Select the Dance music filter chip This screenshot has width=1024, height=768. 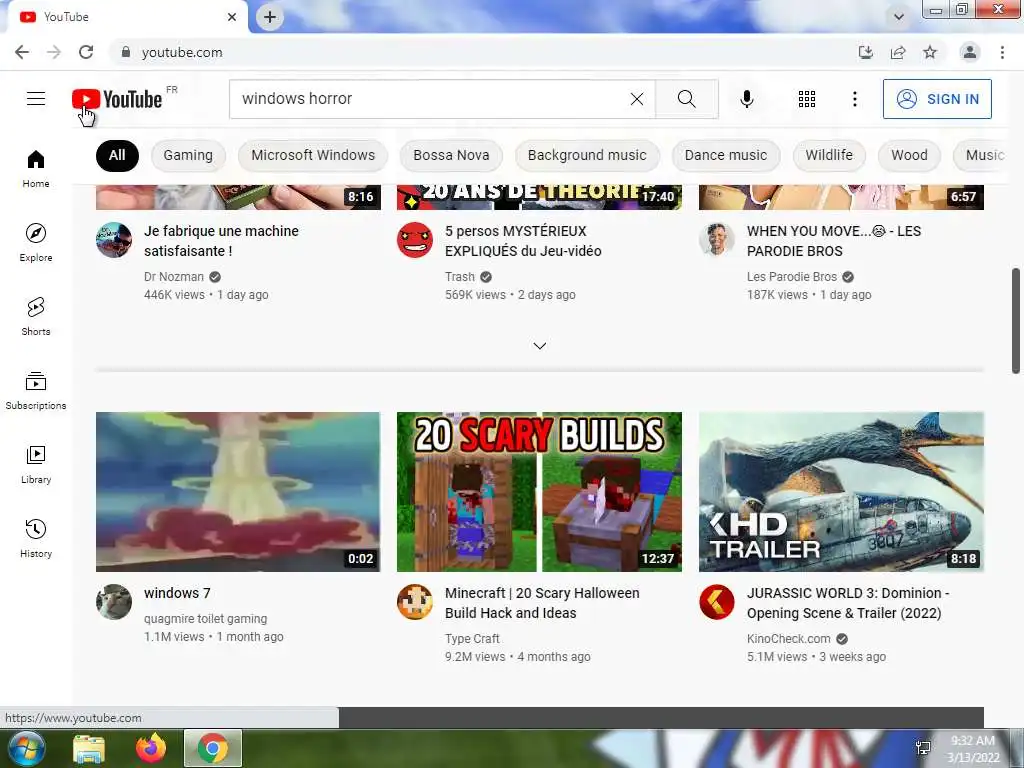[726, 155]
